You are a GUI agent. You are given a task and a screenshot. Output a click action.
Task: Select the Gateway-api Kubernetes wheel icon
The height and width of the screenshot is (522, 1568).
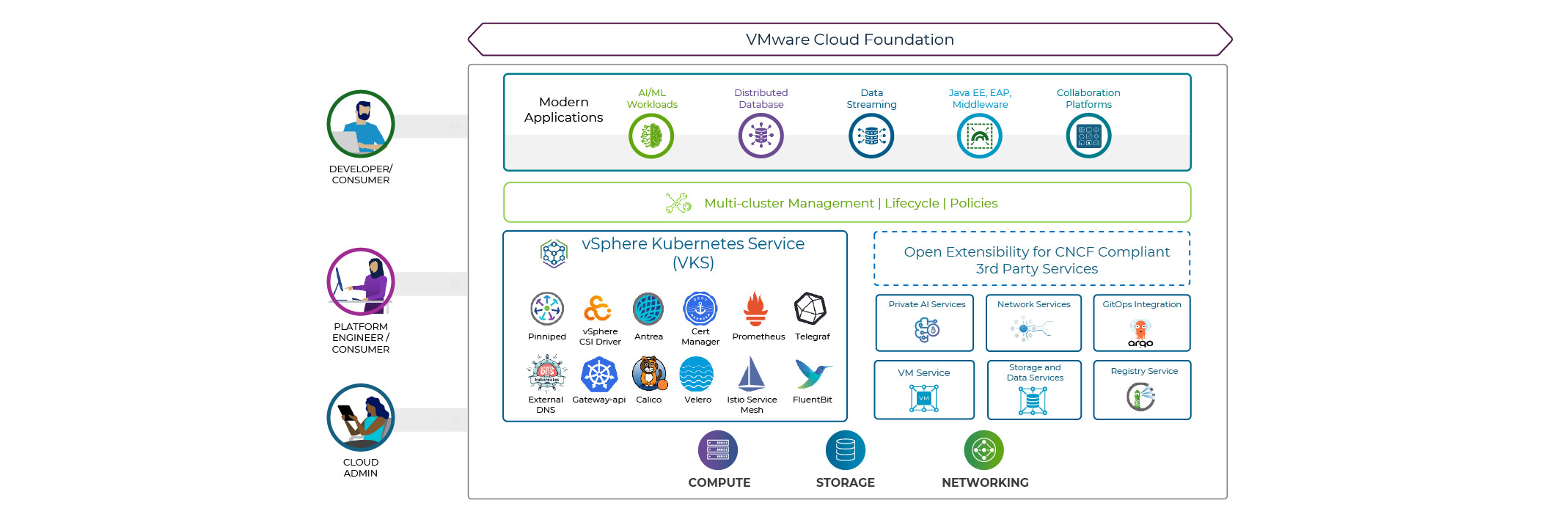pos(599,375)
